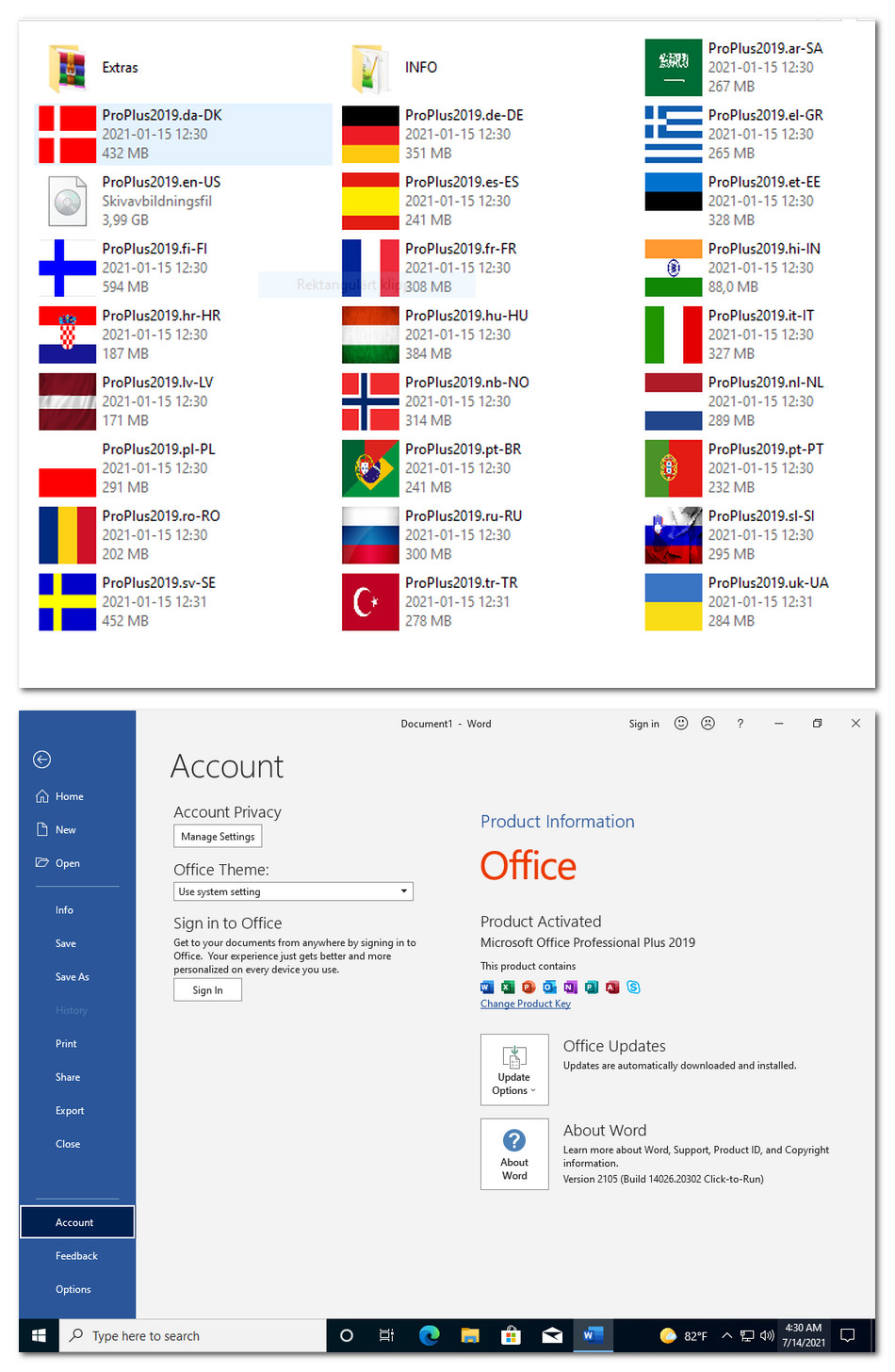The height and width of the screenshot is (1372, 895).
Task: Select the ProPlus2019.ru-RU file name
Action: [464, 516]
